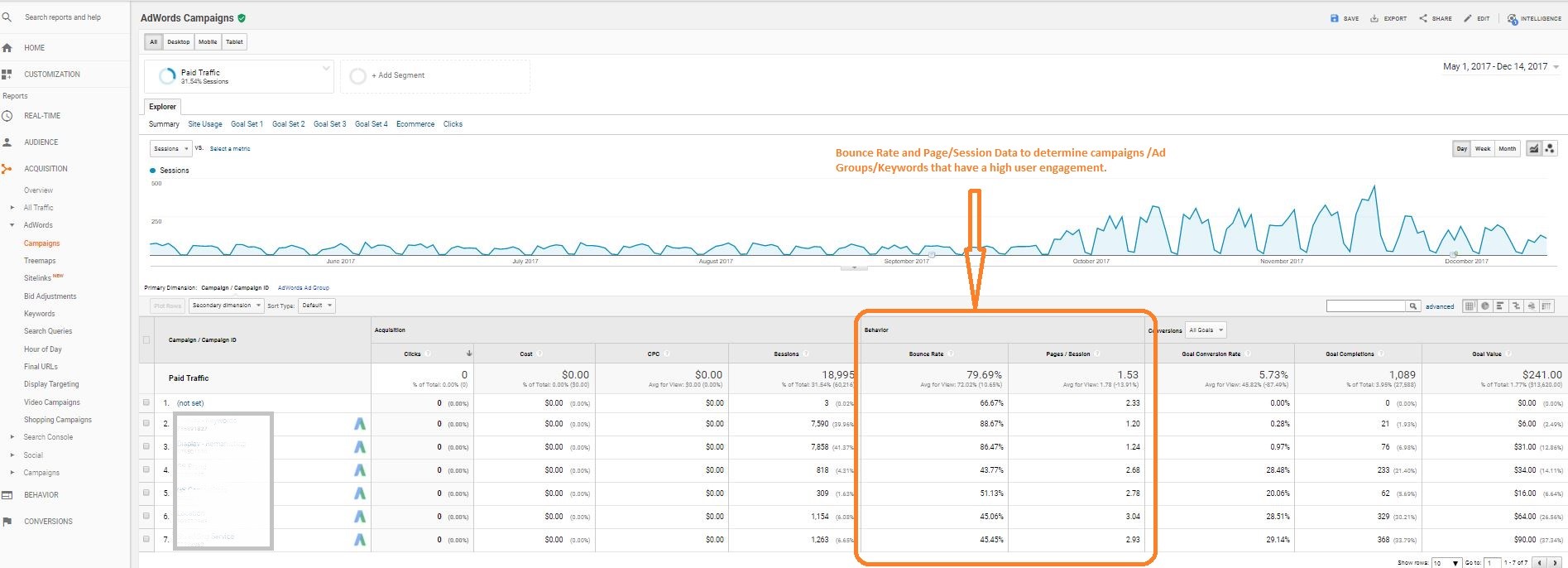Open the Secondary dimension dropdown

226,306
